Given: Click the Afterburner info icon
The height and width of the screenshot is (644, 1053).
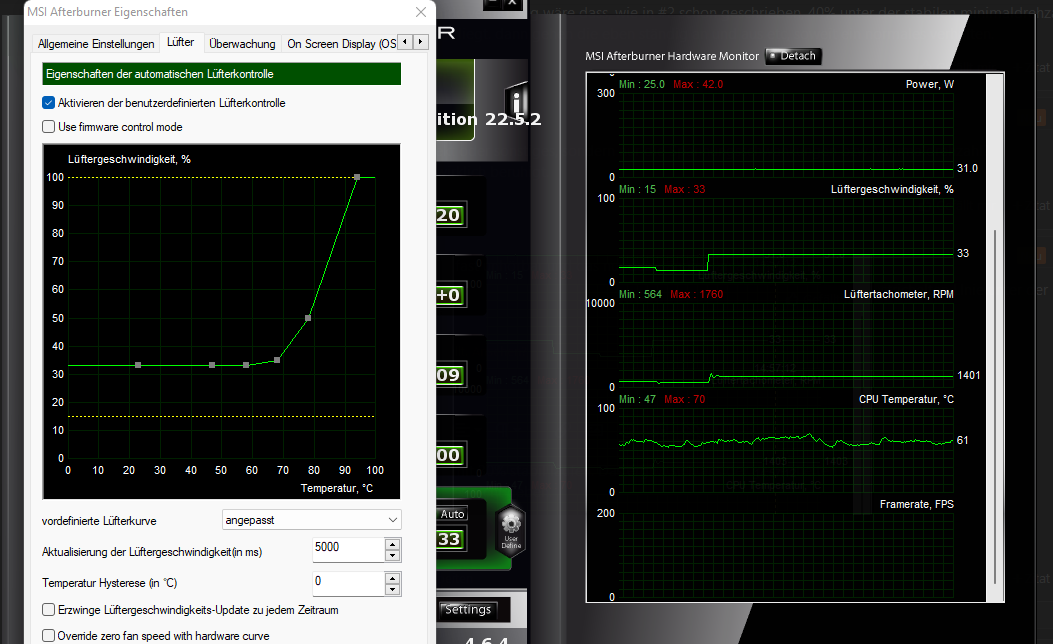Looking at the screenshot, I should click(516, 101).
